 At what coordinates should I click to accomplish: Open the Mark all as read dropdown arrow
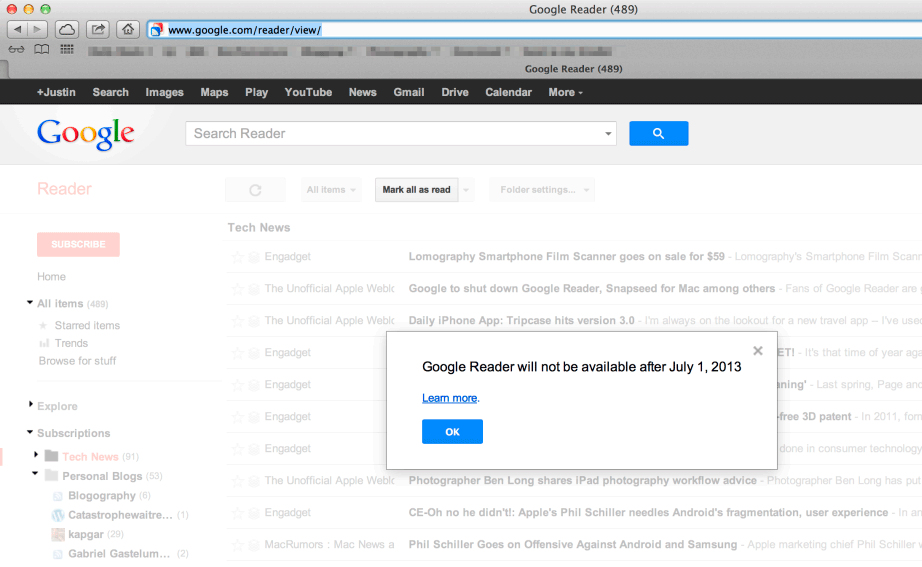coord(466,190)
